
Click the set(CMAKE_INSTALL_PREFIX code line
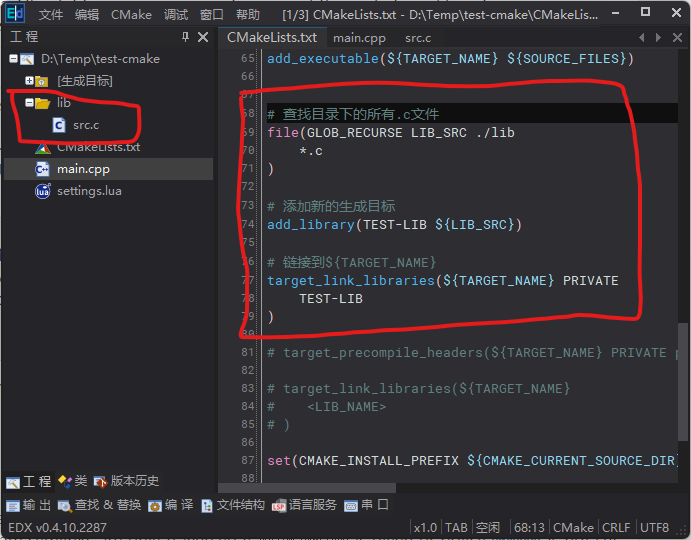coord(472,461)
